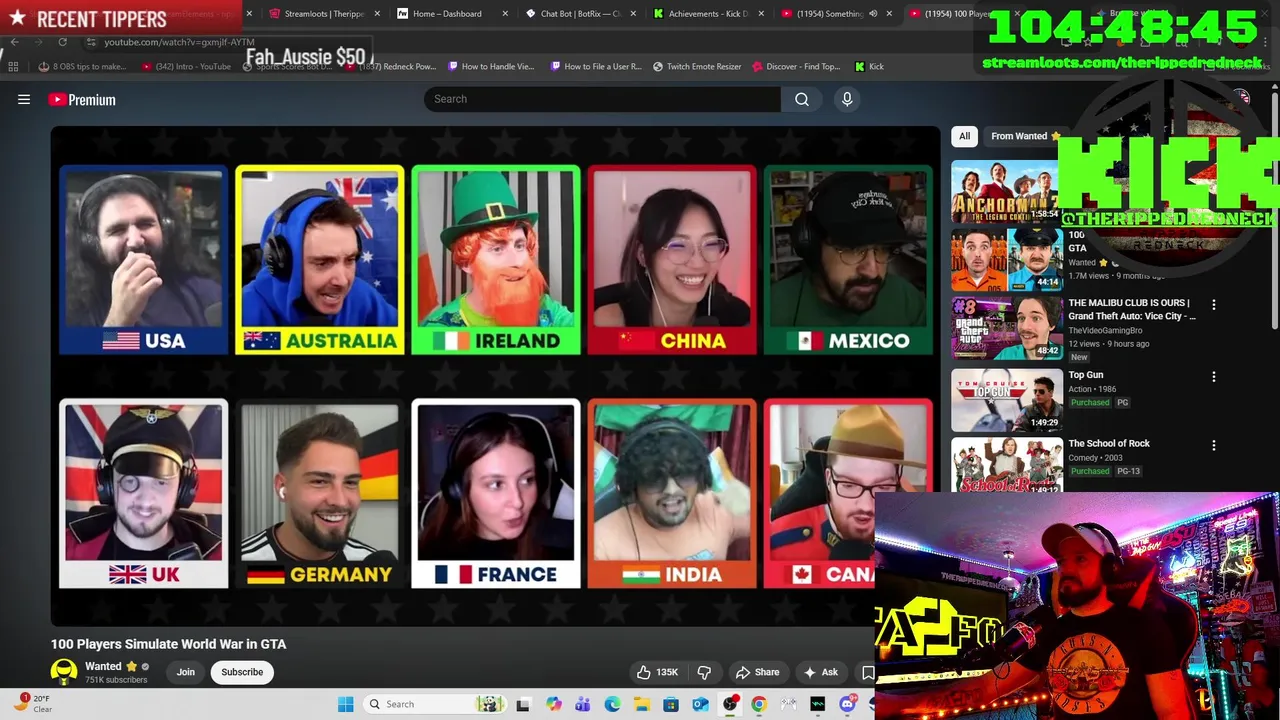This screenshot has height=720, width=1280.
Task: Click the browser address bar URL
Action: (x=179, y=42)
